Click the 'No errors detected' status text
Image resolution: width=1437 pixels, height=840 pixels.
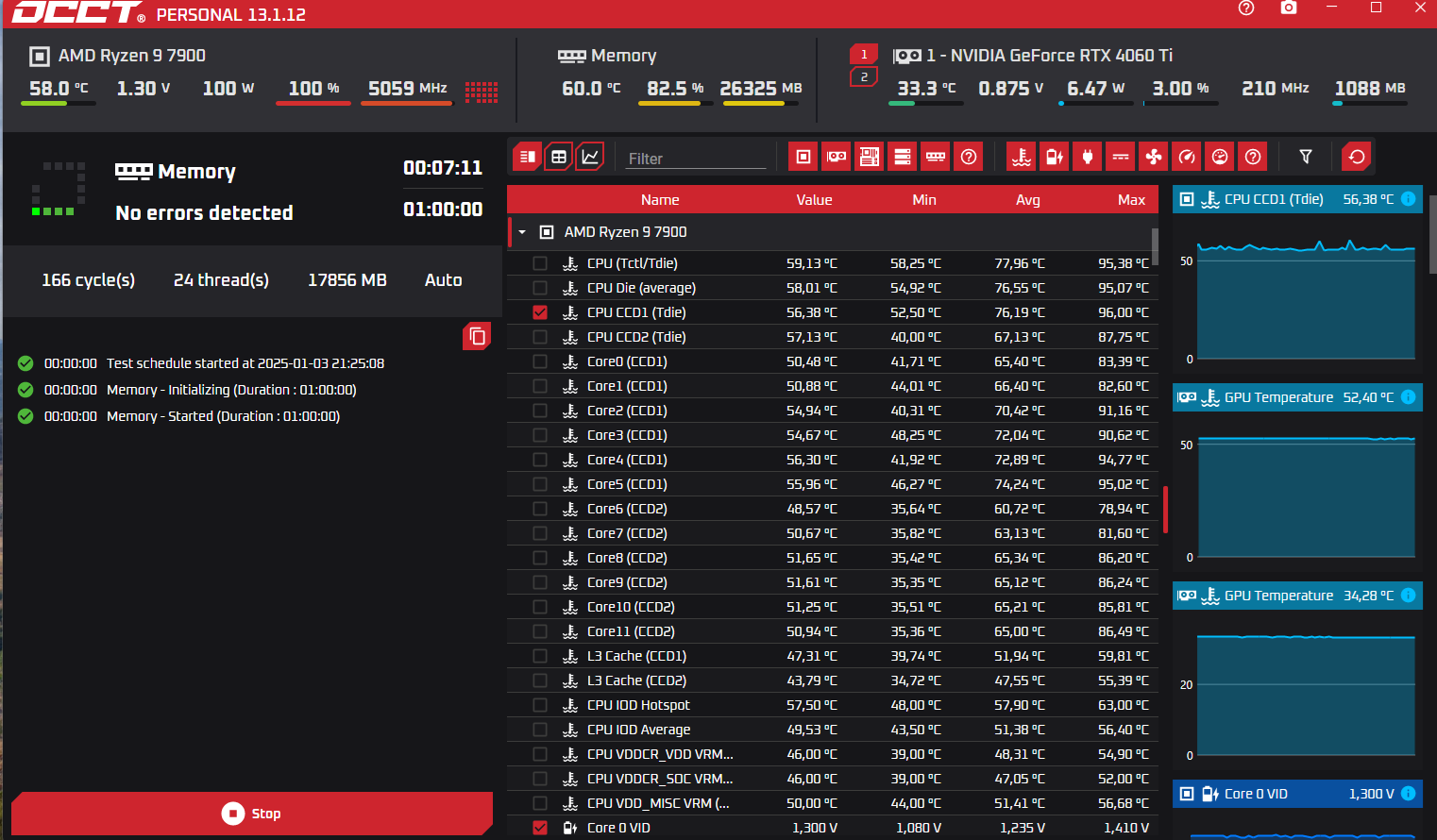[x=204, y=212]
